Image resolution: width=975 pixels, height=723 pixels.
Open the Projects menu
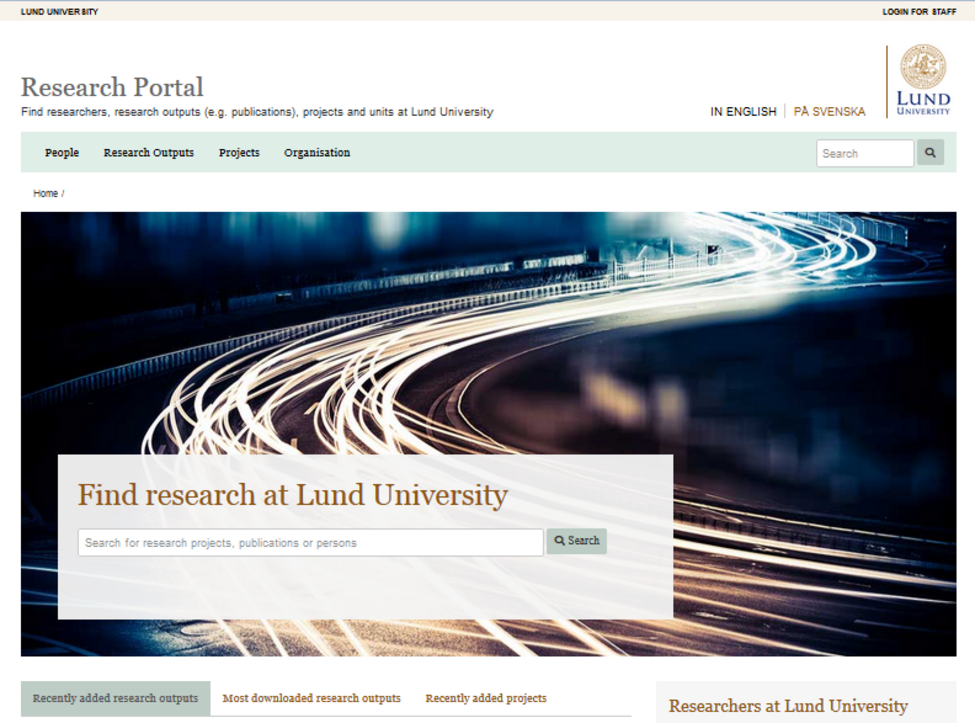click(239, 152)
